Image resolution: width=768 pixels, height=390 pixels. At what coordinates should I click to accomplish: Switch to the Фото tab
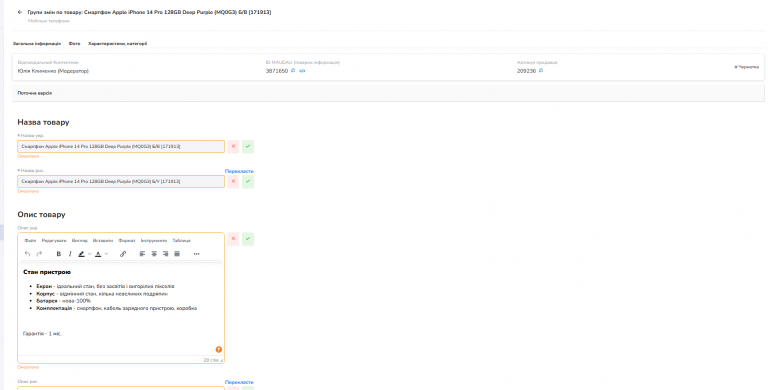[74, 44]
